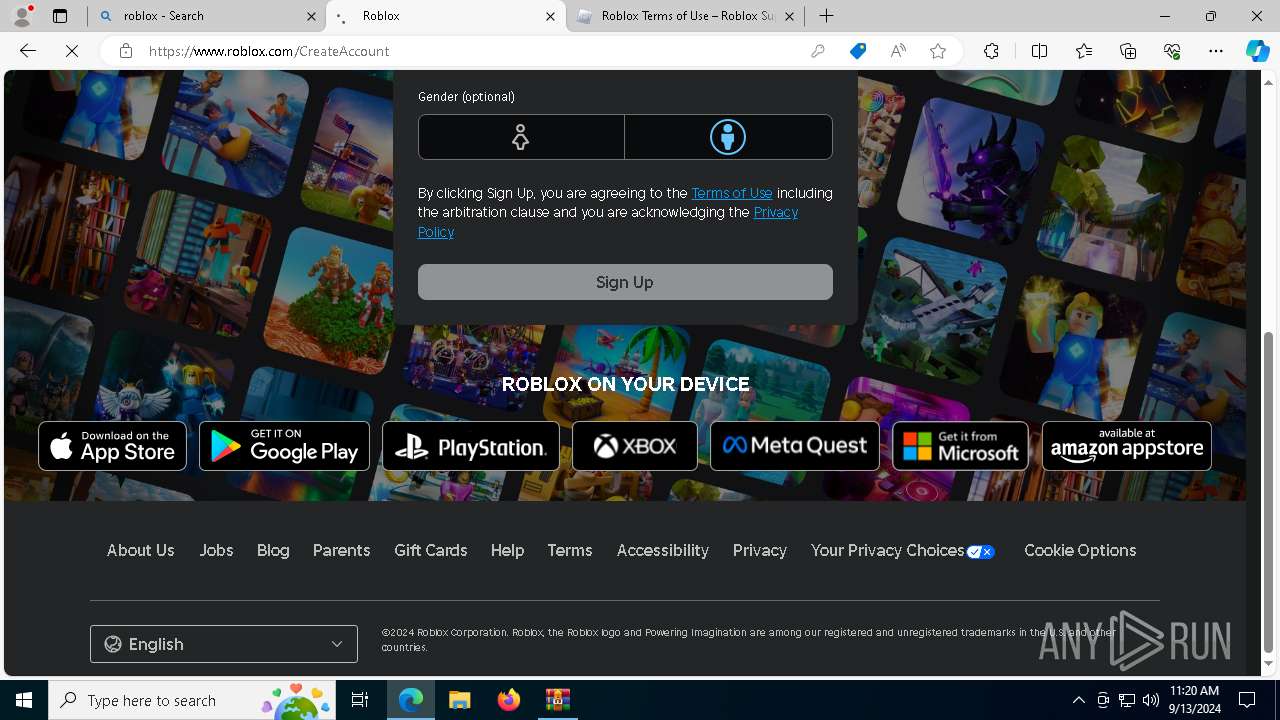Open Cookie Options in footer
Viewport: 1280px width, 720px height.
click(1080, 551)
